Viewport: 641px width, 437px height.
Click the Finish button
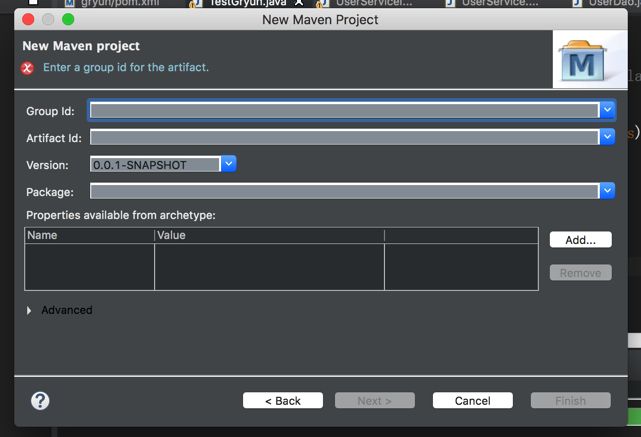tap(571, 401)
